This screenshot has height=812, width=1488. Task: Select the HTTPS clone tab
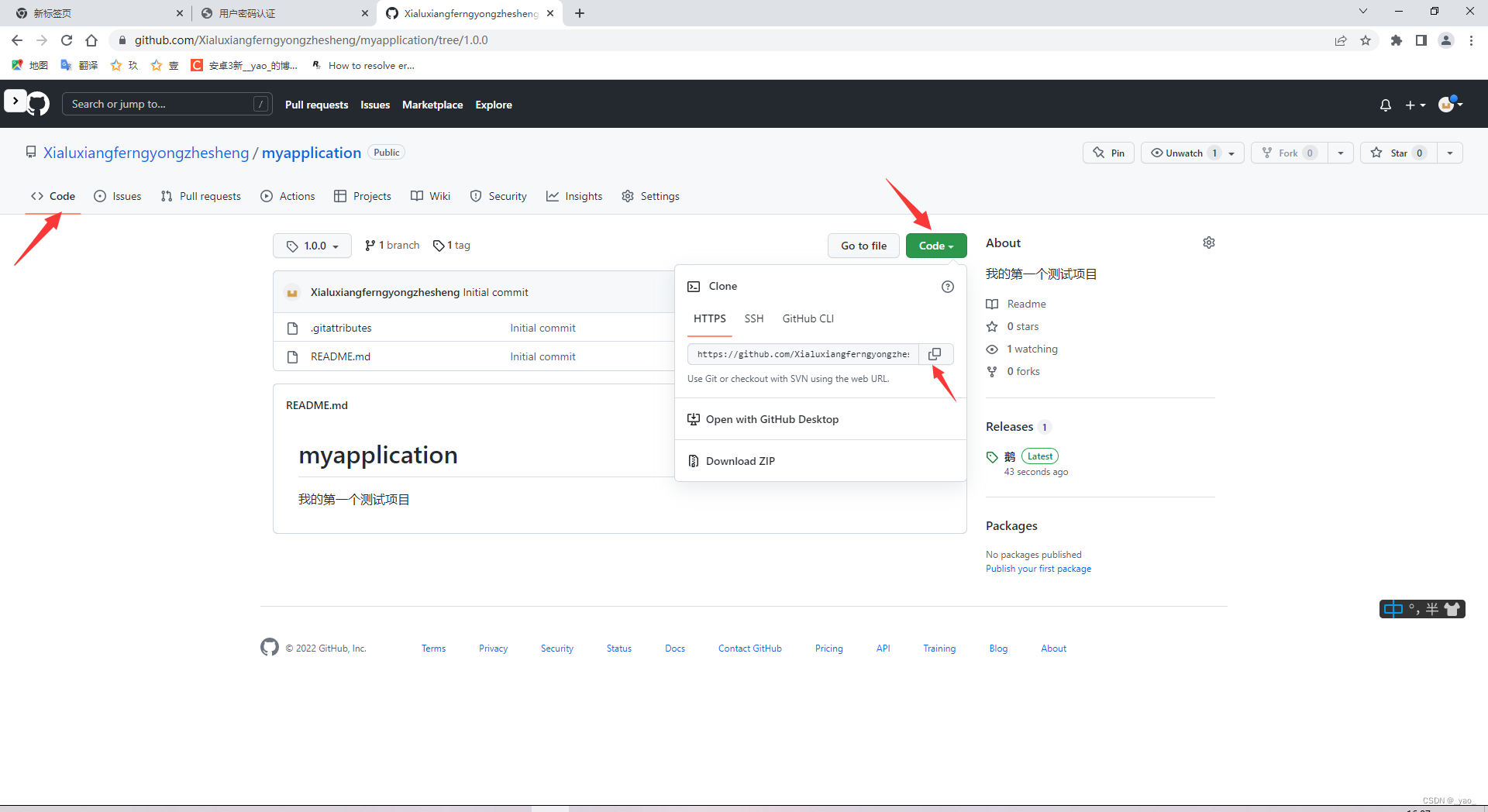tap(710, 318)
